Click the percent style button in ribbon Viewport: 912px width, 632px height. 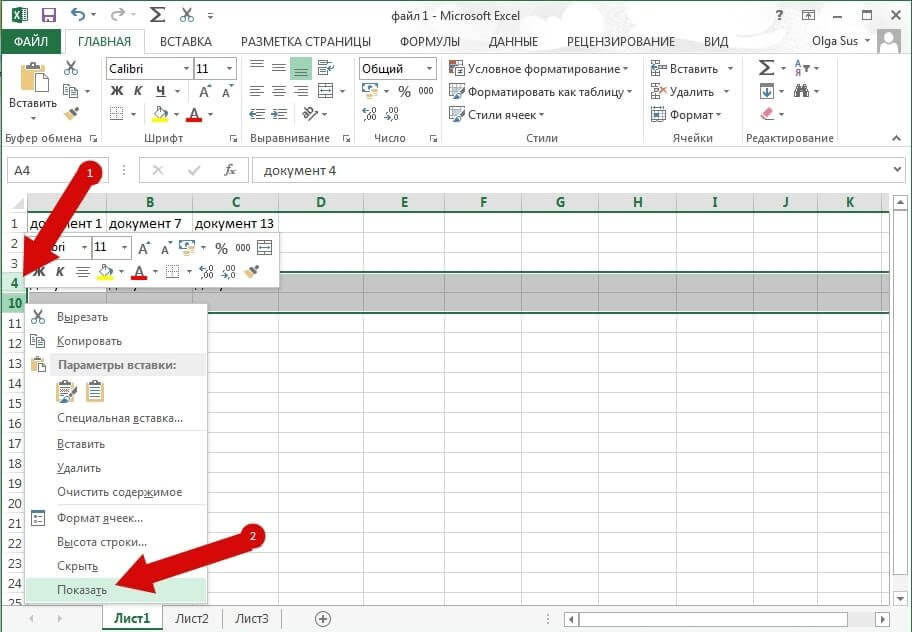pos(404,91)
